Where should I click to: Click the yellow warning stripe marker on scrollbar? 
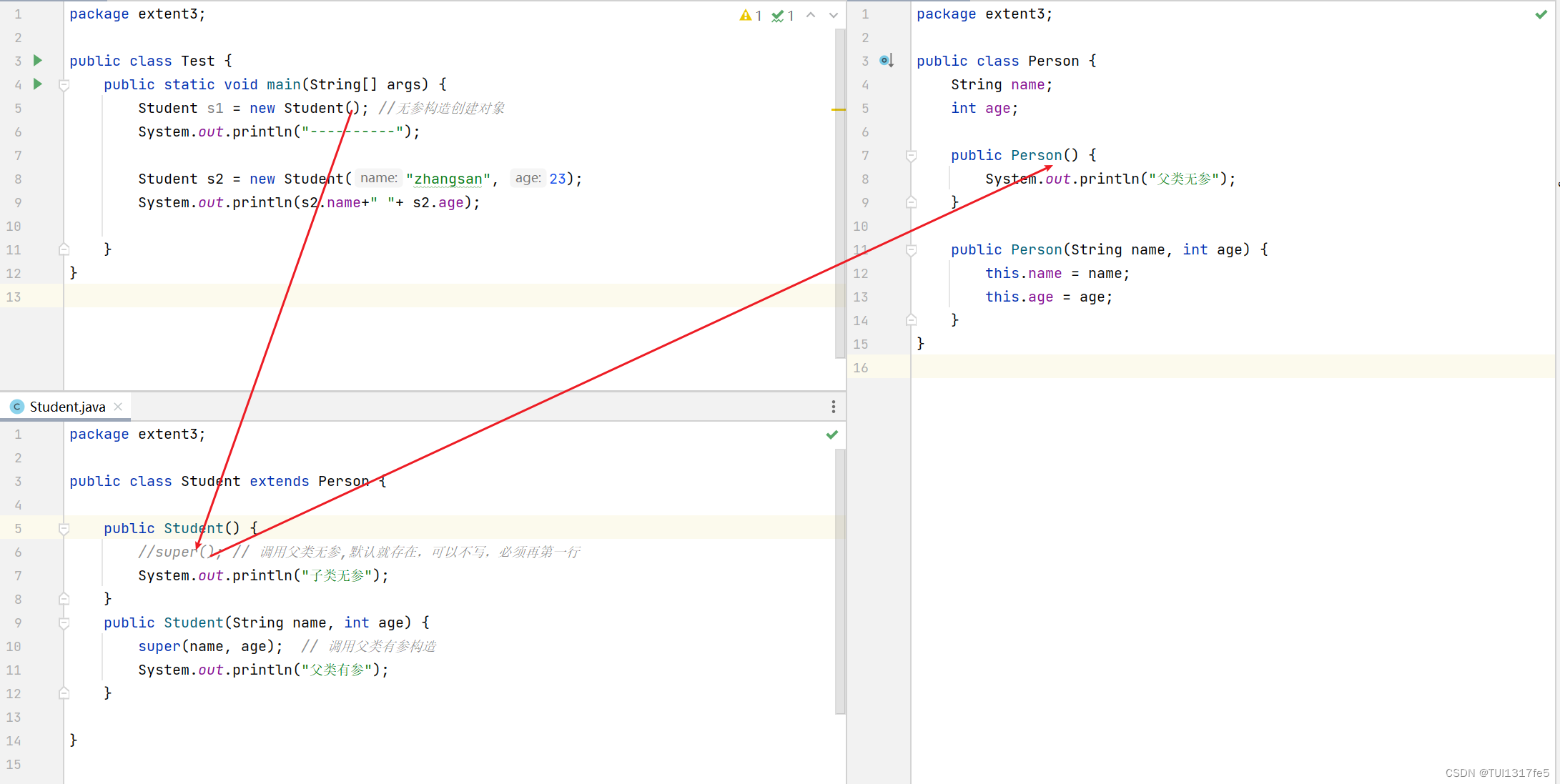pyautogui.click(x=839, y=109)
